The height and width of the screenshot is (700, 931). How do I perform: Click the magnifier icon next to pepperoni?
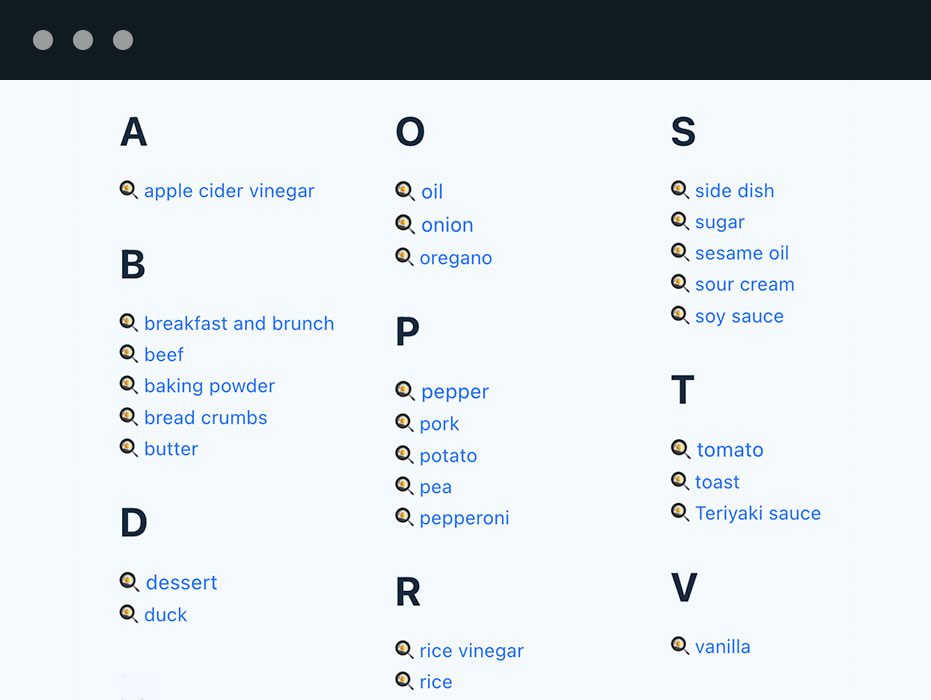[x=404, y=517]
